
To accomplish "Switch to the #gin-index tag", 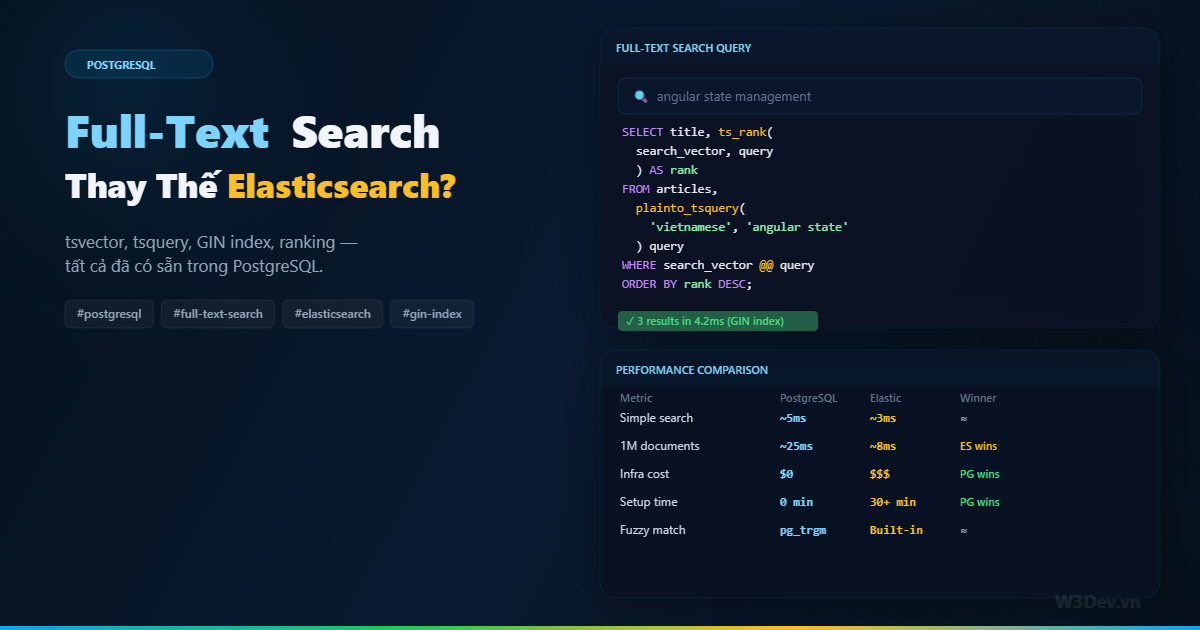I will (432, 313).
